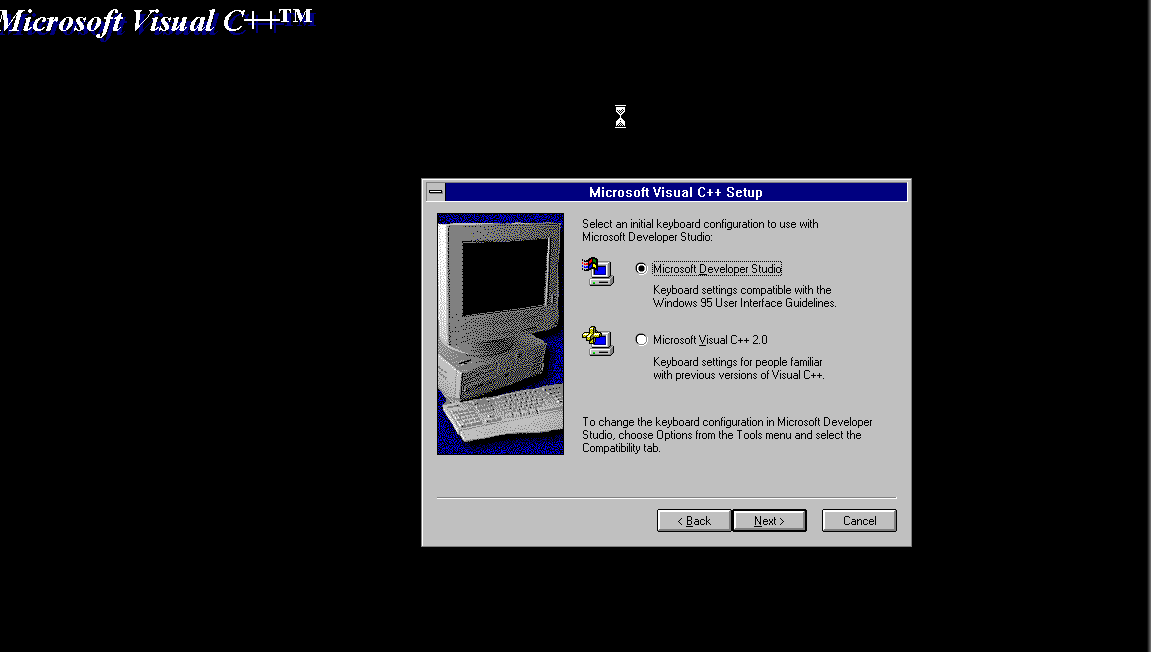
Task: Click the 'Windows 95 User Interface Guidelines.' text
Action: pos(744,303)
